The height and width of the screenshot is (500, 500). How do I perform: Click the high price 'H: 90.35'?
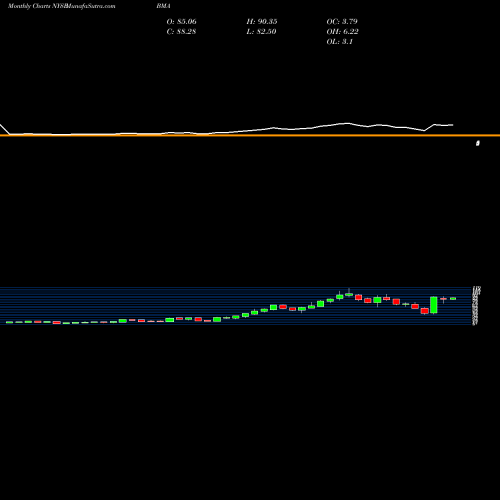coord(262,22)
